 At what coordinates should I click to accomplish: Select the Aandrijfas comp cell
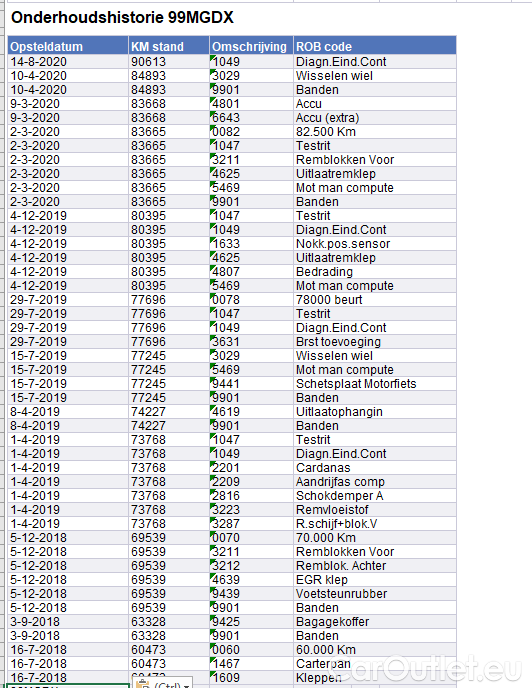(375, 482)
